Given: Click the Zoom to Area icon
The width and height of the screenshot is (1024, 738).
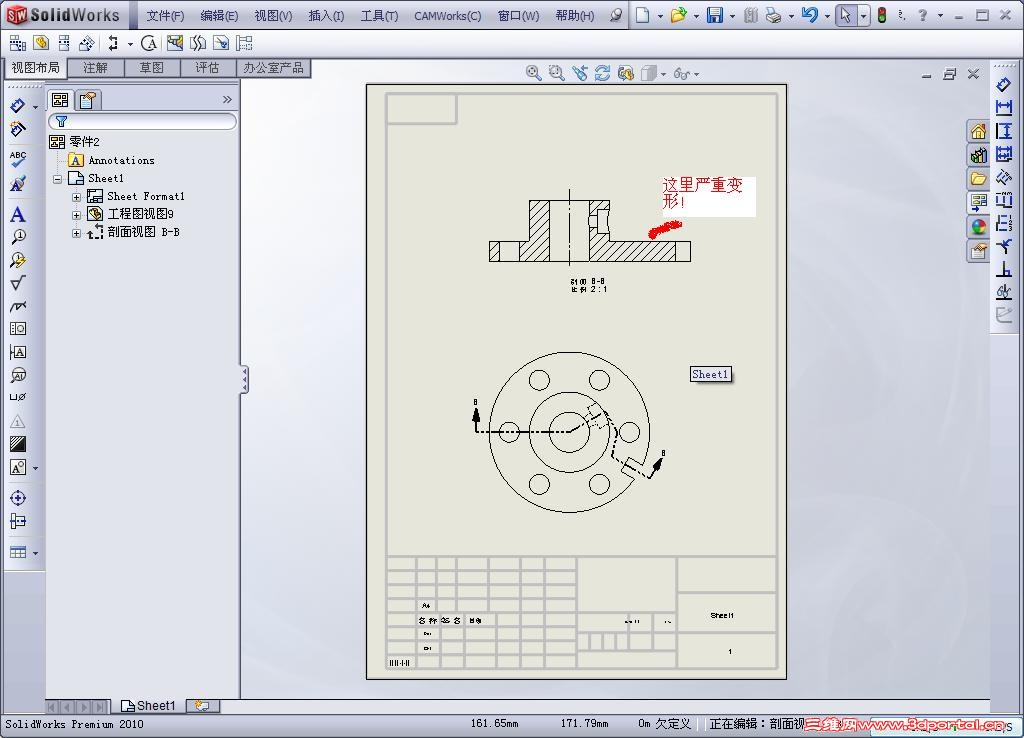Looking at the screenshot, I should 556,73.
